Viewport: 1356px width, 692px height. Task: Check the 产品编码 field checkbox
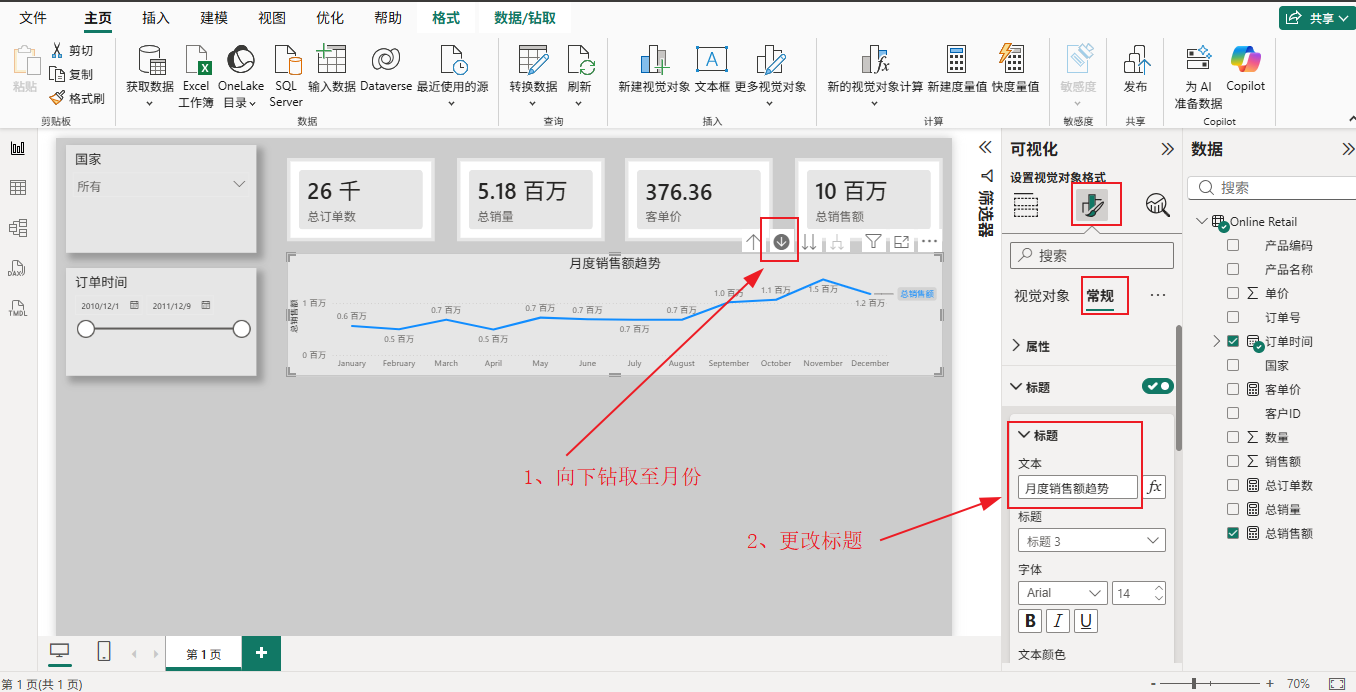[1233, 245]
